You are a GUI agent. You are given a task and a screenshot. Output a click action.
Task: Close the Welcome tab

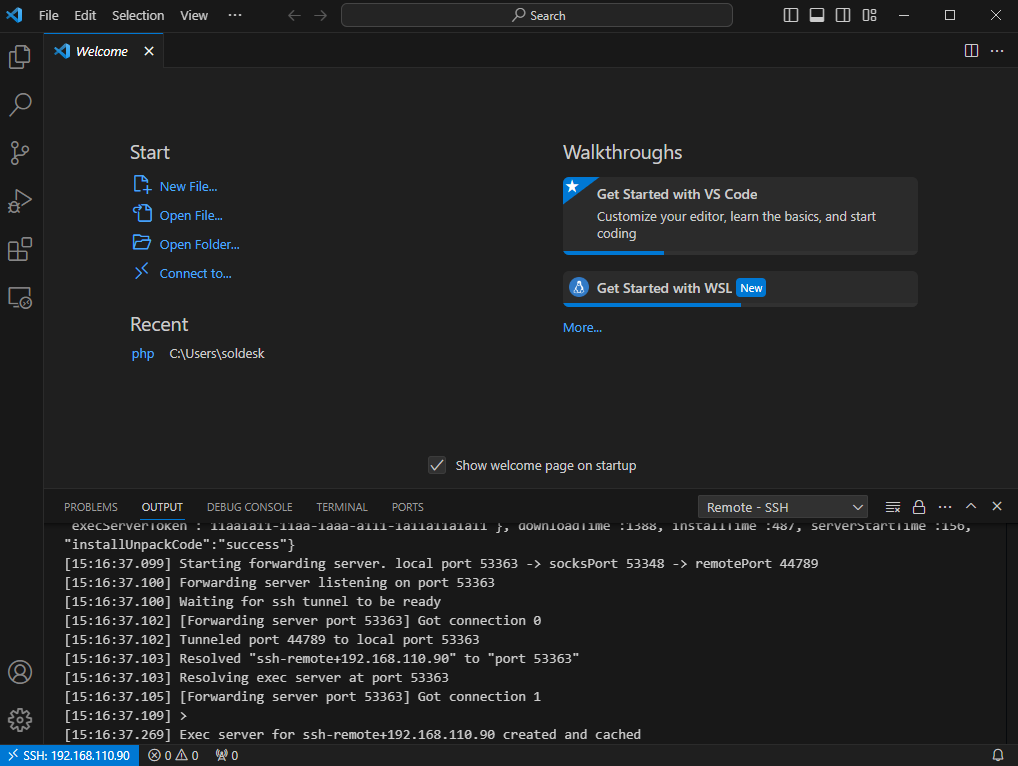click(149, 51)
